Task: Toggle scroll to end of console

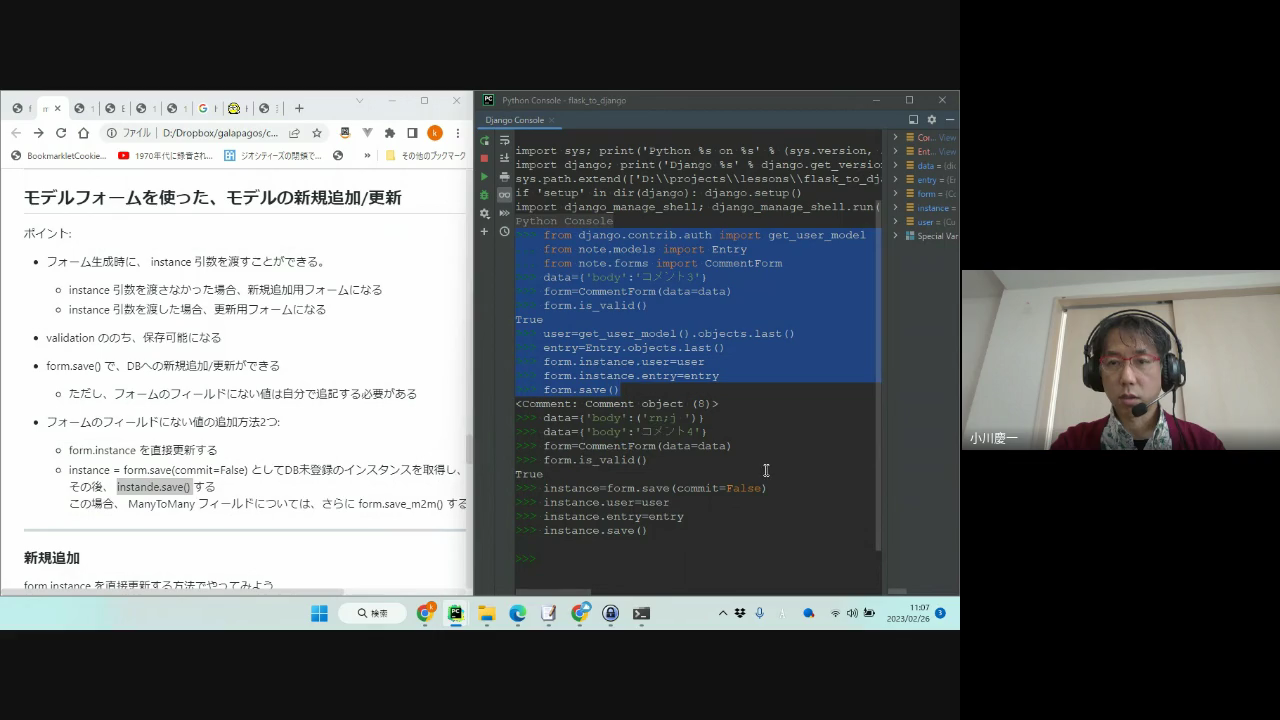Action: click(505, 158)
